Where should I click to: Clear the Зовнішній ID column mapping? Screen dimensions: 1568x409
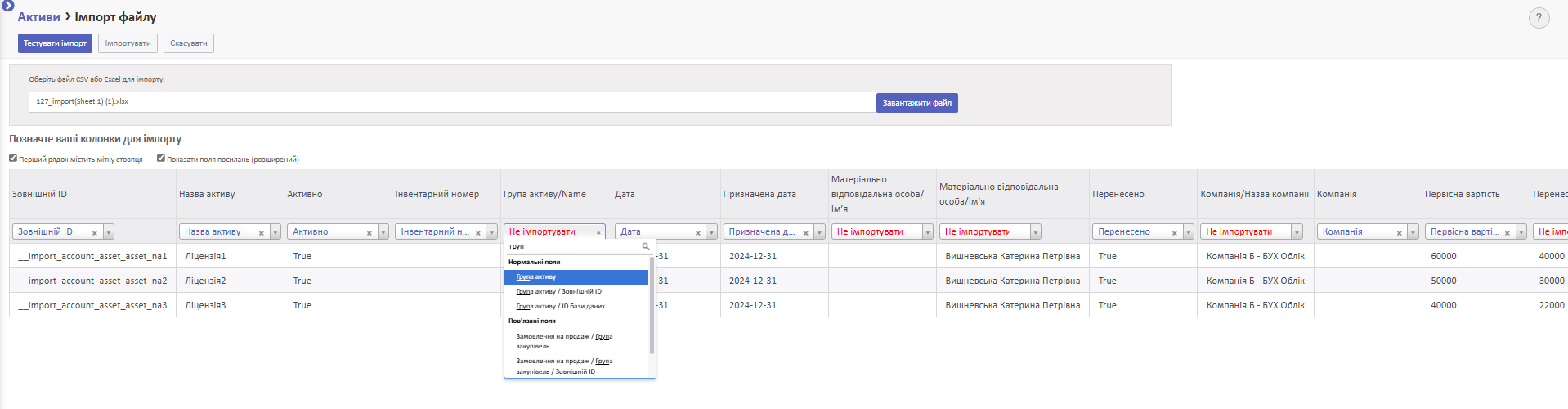[x=95, y=233]
